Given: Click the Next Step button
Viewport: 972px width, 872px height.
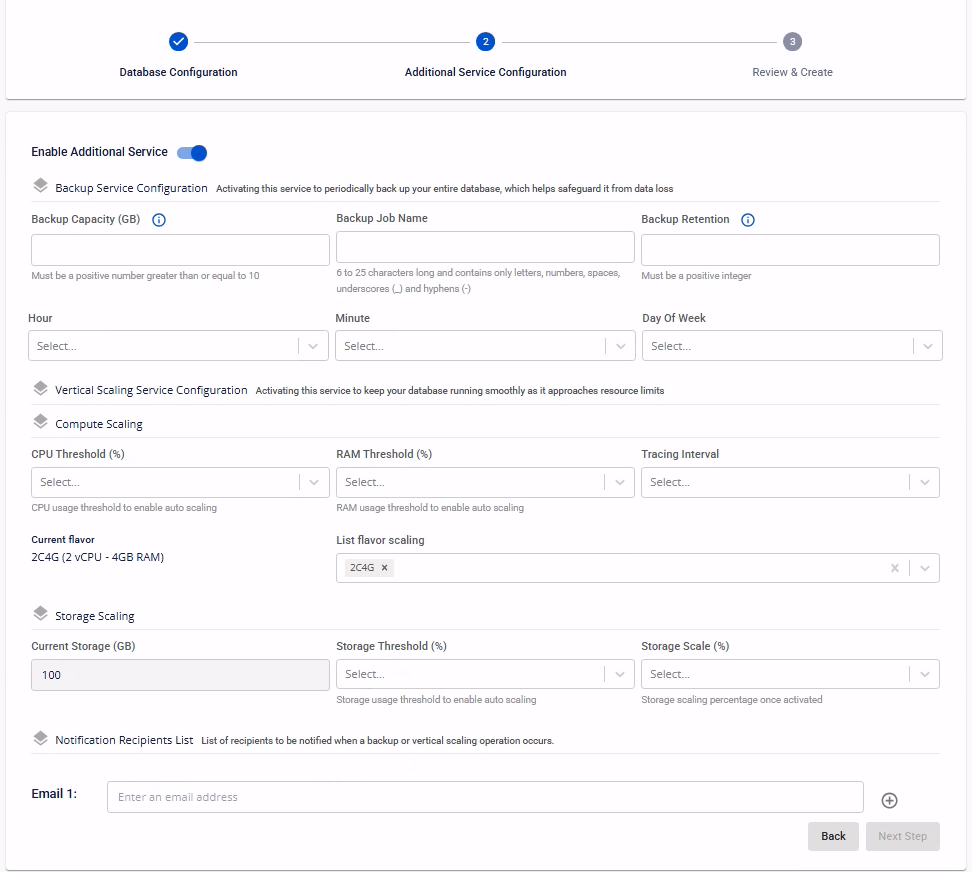Looking at the screenshot, I should click(902, 836).
